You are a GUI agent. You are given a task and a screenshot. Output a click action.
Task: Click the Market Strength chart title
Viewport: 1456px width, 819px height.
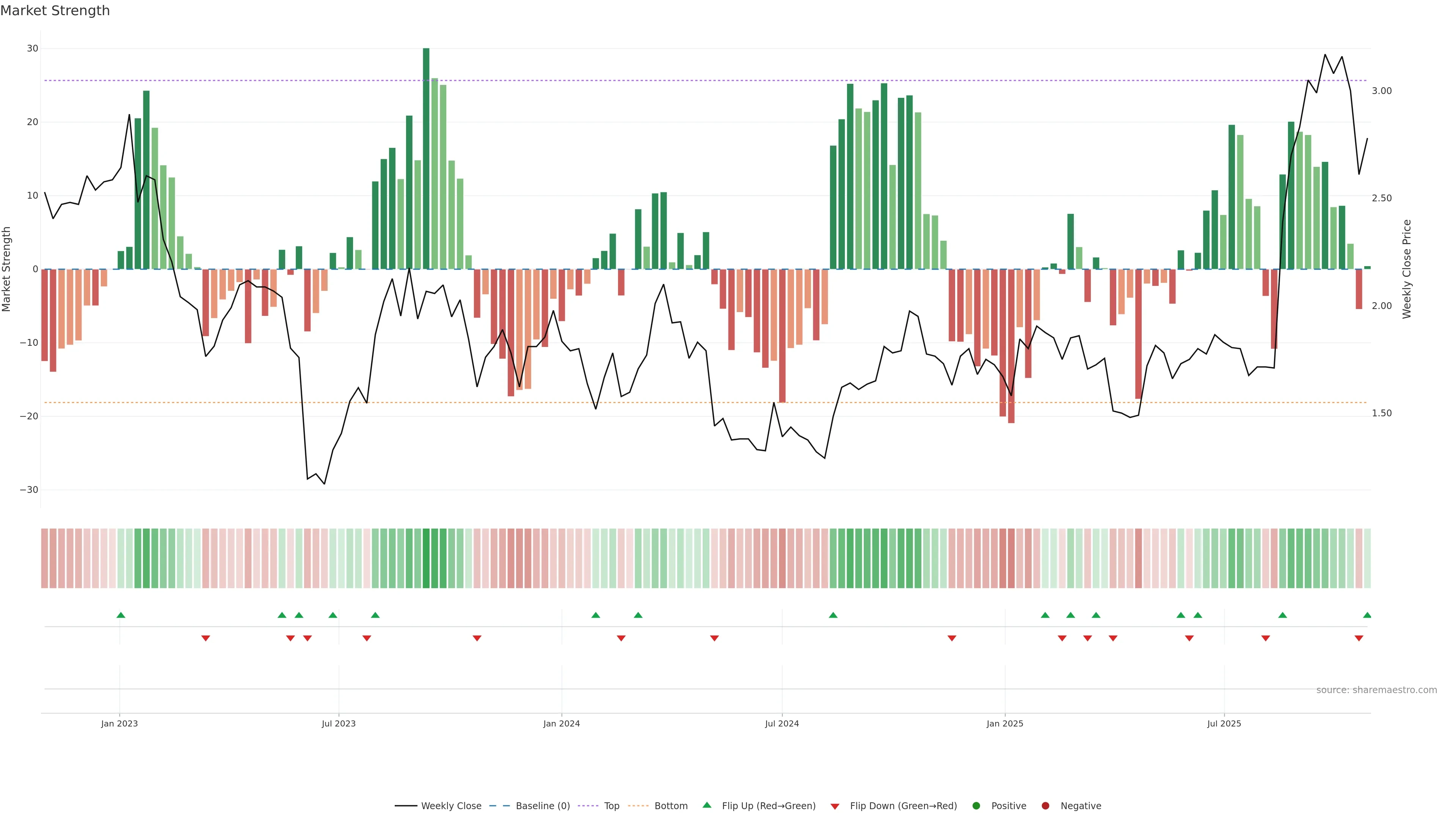pyautogui.click(x=55, y=10)
